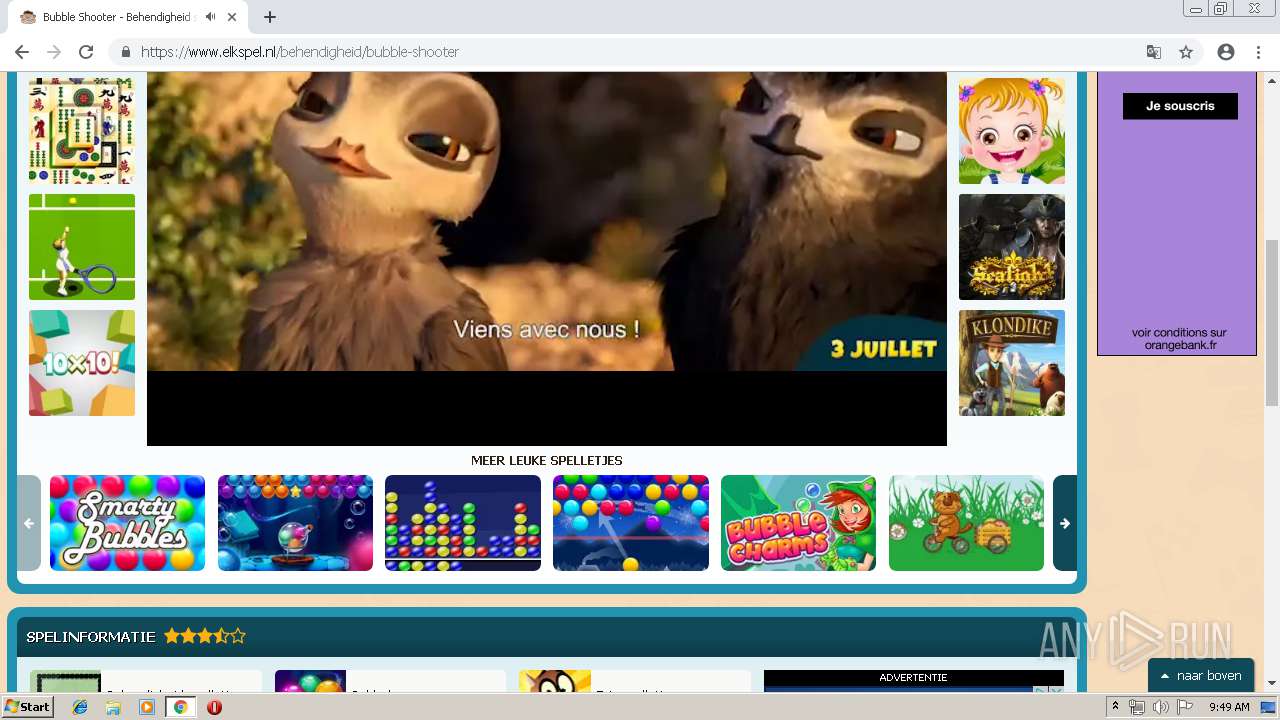Open the bubble shooter arrow game thumbnail

[631, 523]
